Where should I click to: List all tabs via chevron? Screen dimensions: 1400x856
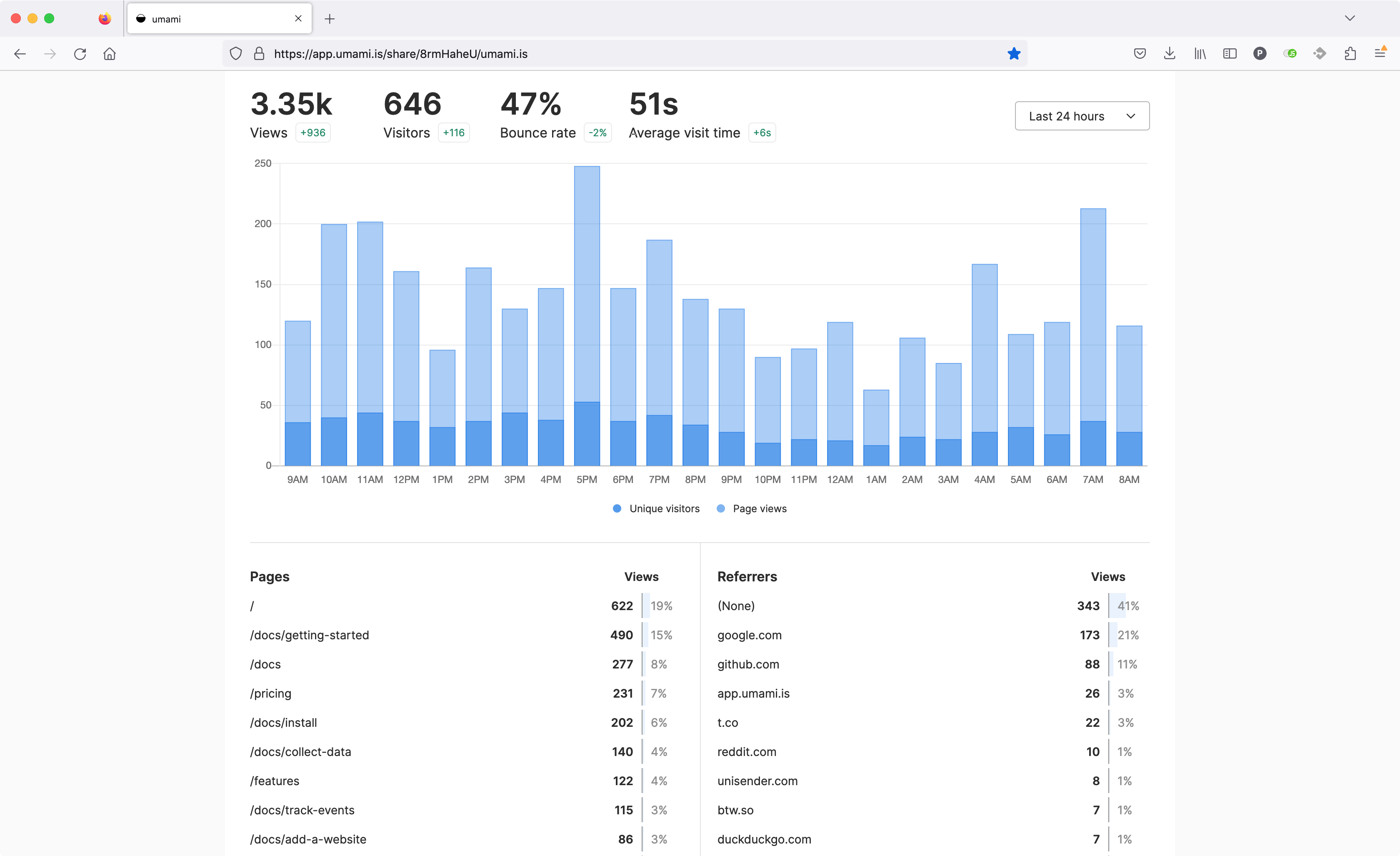pyautogui.click(x=1350, y=18)
